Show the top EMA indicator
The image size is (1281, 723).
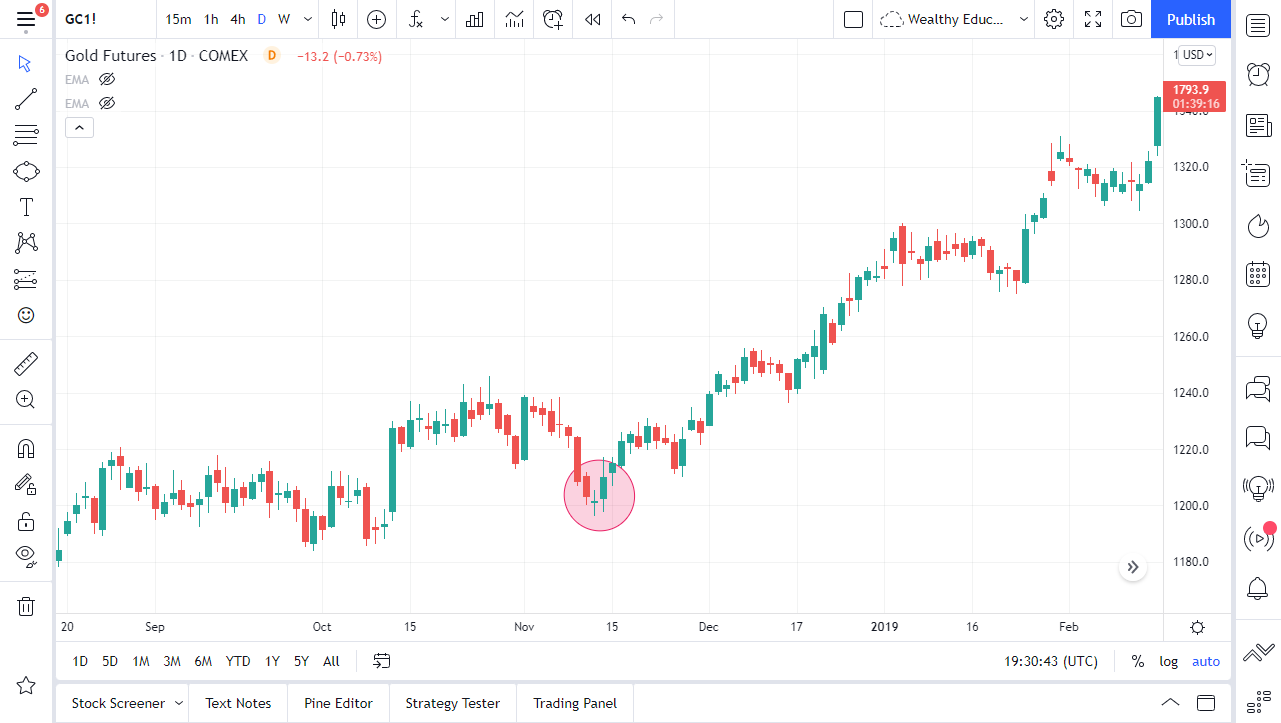[x=107, y=79]
